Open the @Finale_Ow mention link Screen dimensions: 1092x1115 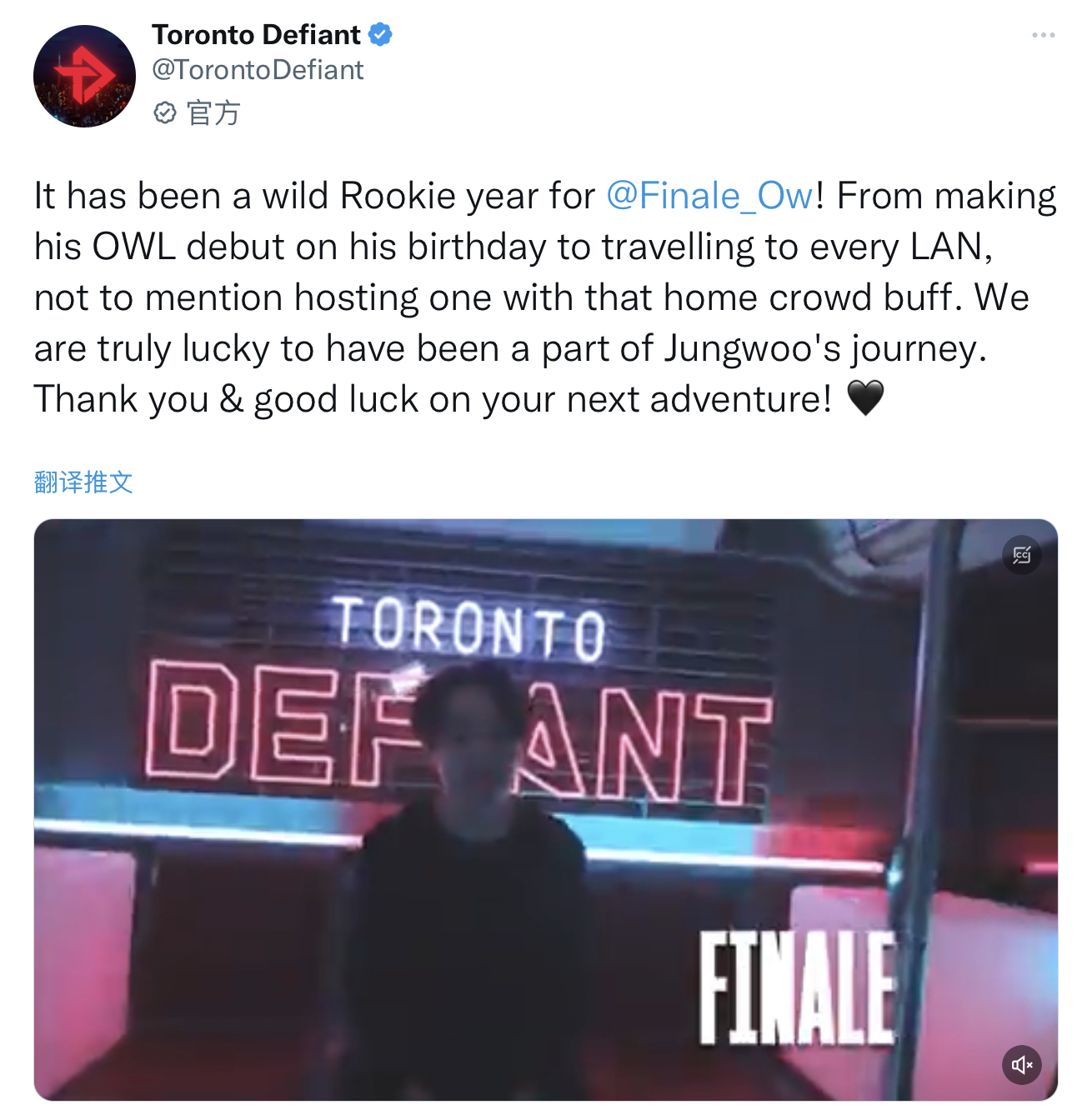tap(709, 196)
